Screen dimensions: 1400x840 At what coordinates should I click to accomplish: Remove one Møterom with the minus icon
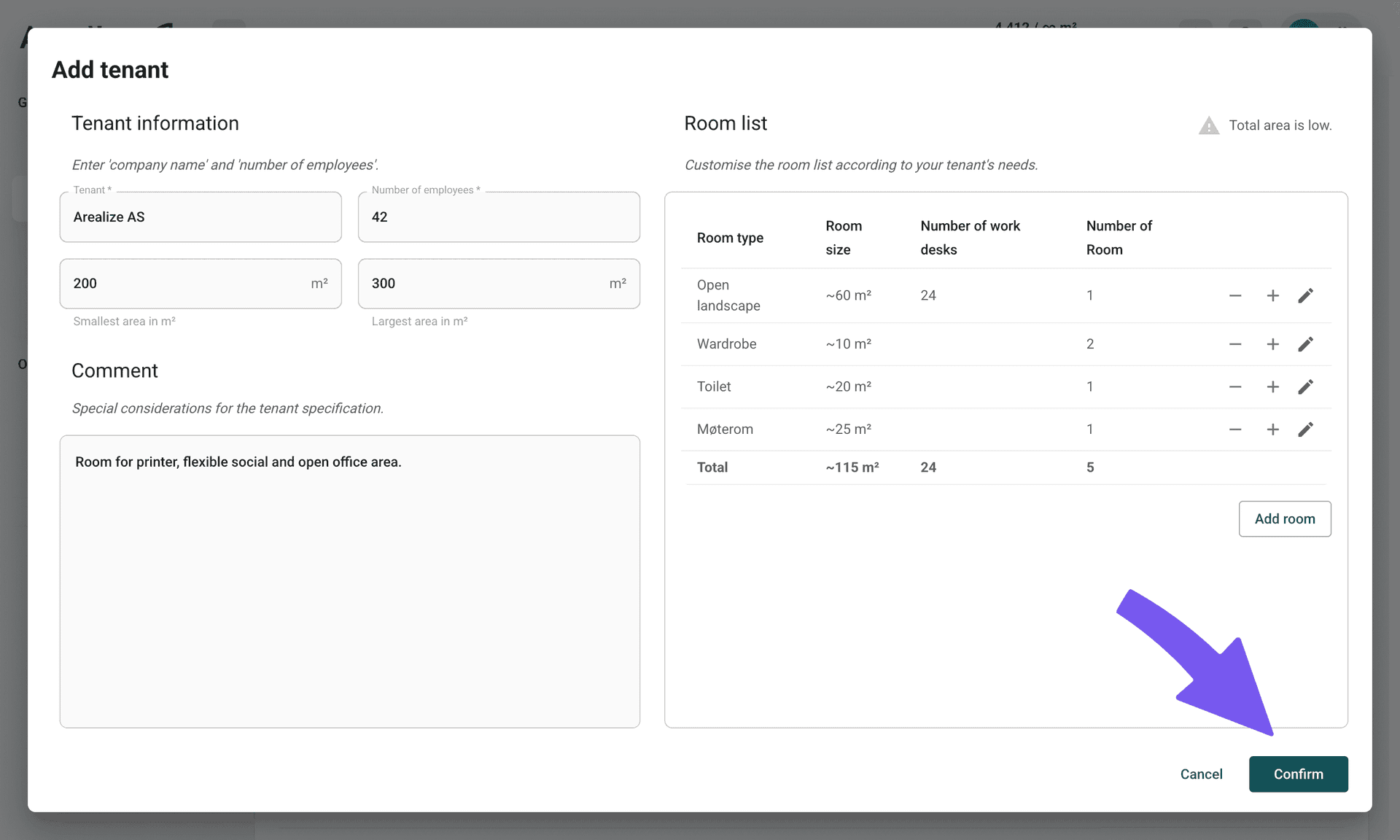[1235, 429]
